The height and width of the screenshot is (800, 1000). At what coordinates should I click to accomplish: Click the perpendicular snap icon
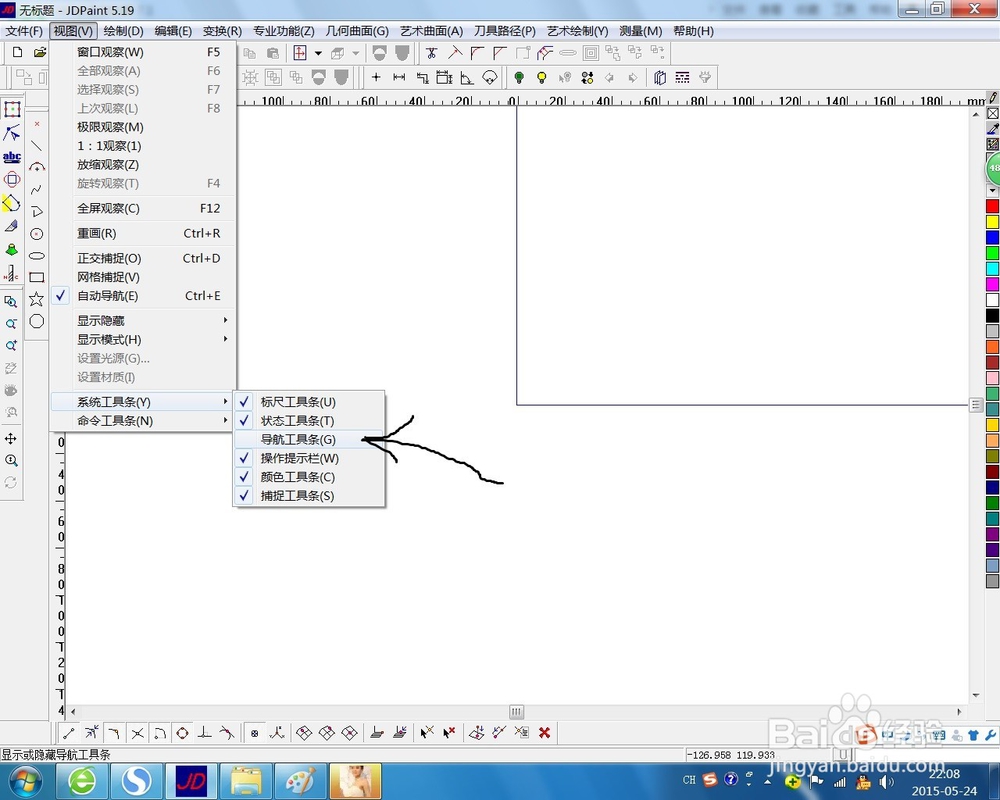tap(204, 733)
